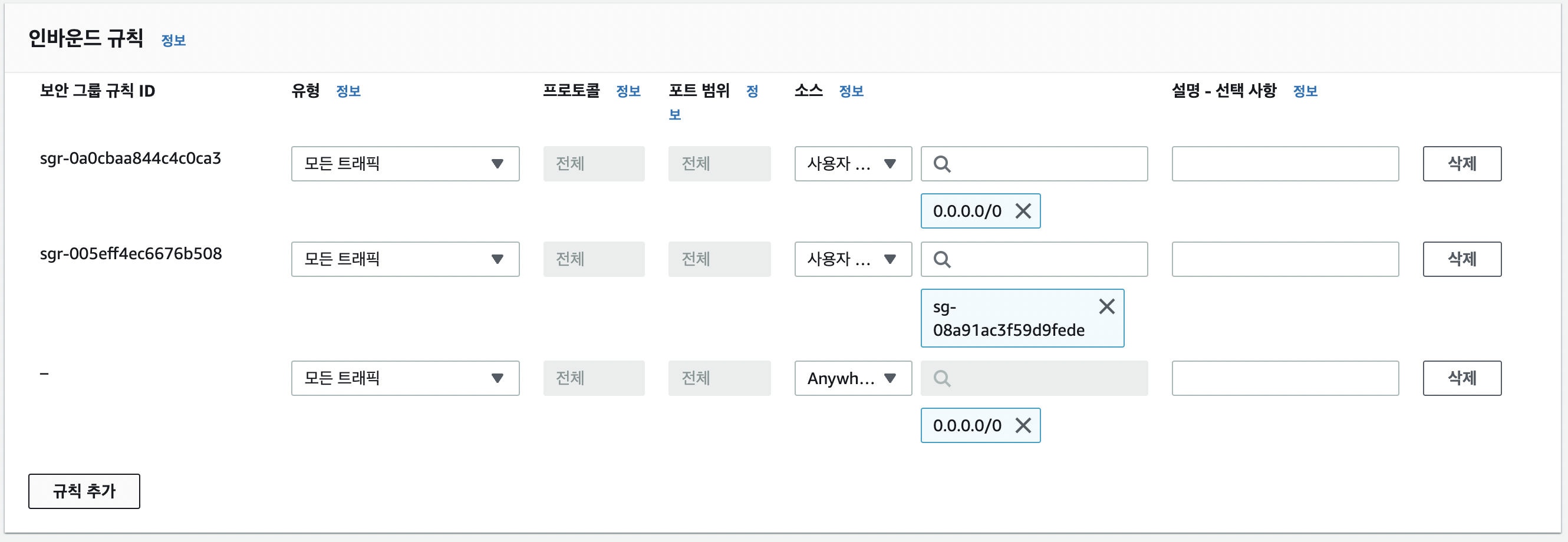Remove the sg-08a91ac3f59d9fede source tag
Image resolution: width=1568 pixels, height=542 pixels.
[1106, 306]
